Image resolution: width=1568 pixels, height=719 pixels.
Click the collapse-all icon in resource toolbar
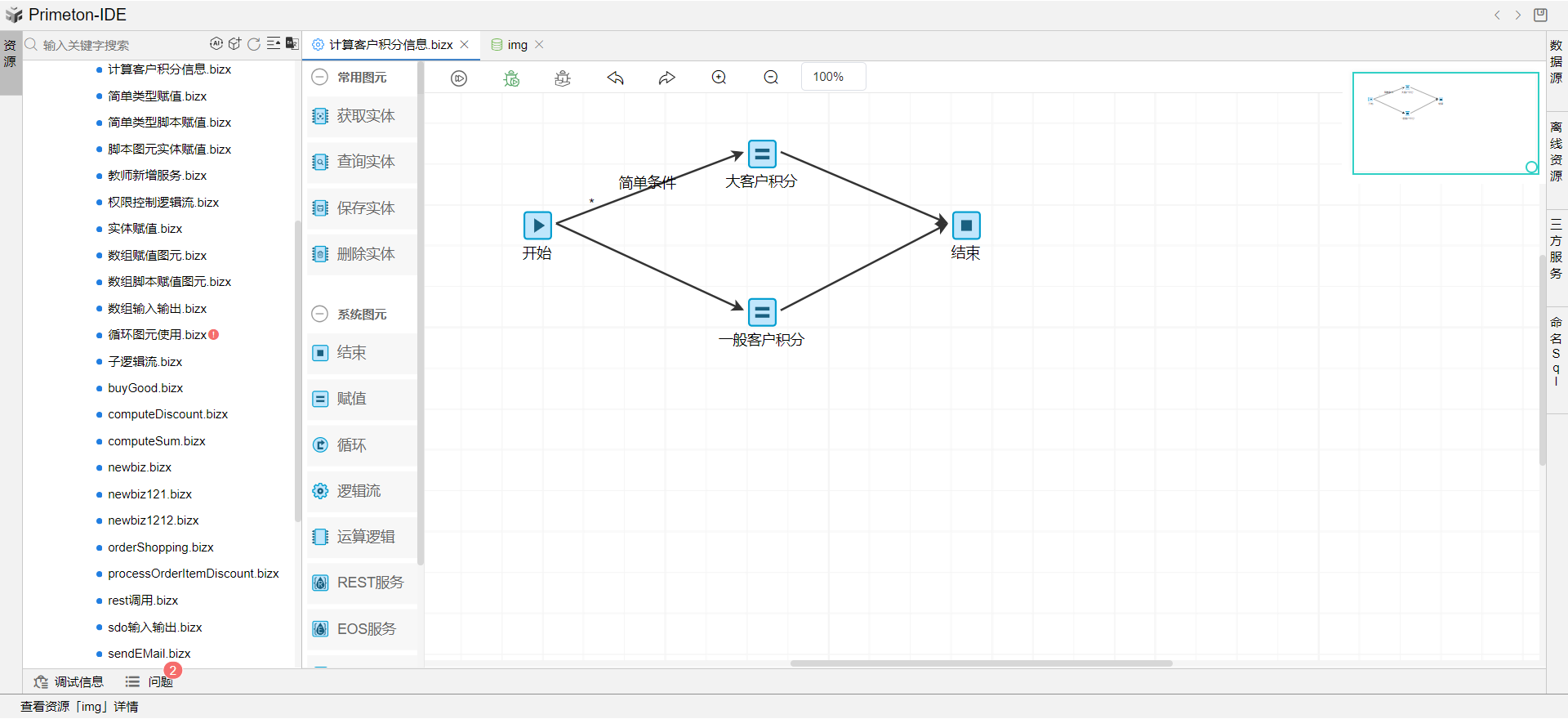pyautogui.click(x=274, y=44)
